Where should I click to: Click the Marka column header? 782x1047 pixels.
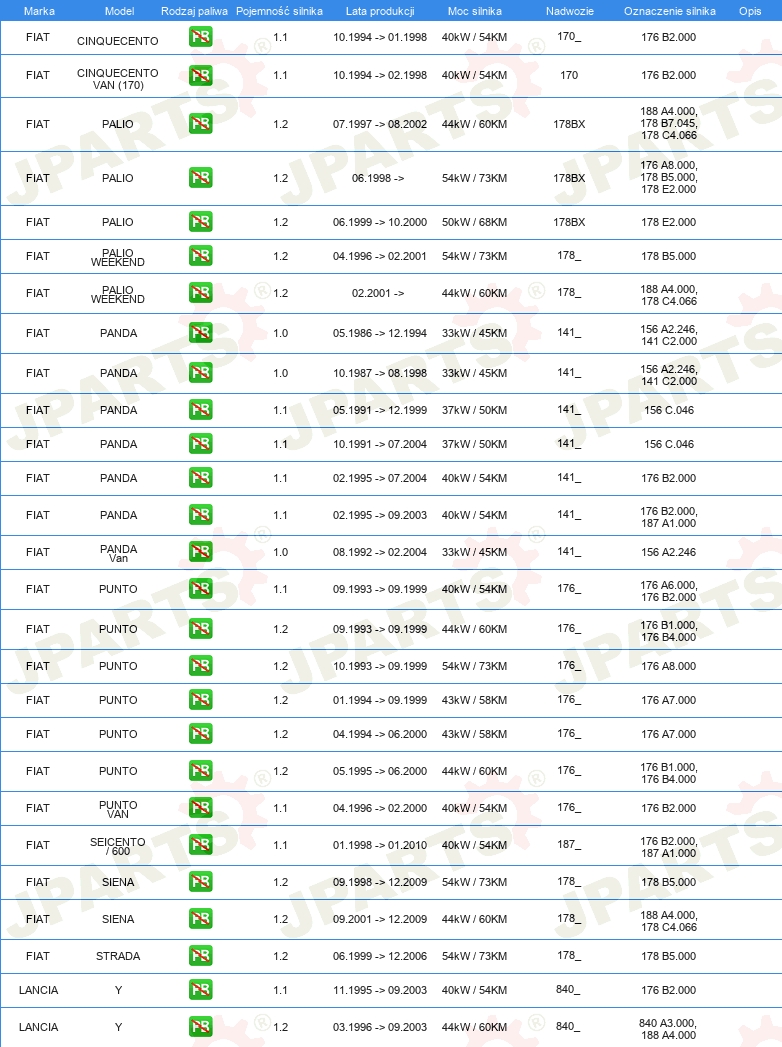(39, 11)
